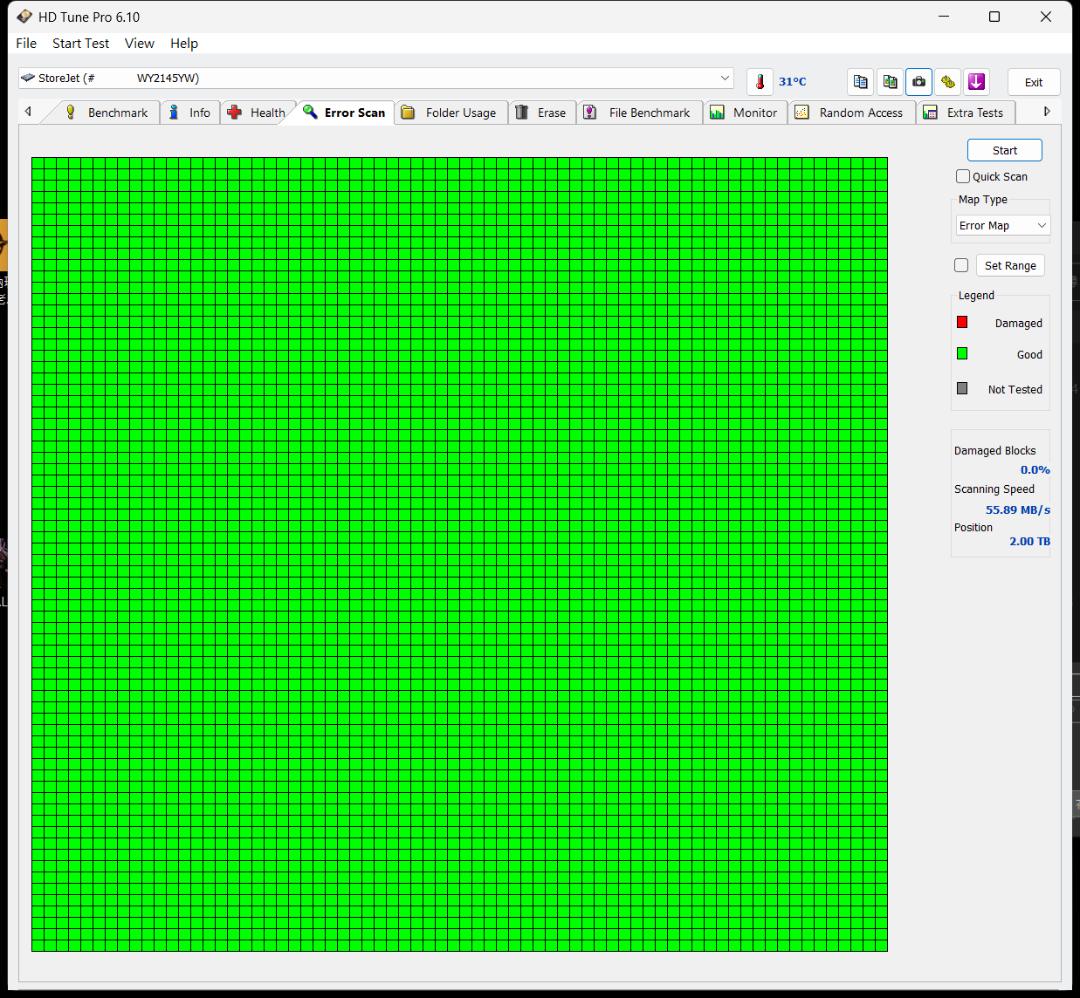1080x998 pixels.
Task: Click the camera save screenshot icon
Action: tap(918, 82)
